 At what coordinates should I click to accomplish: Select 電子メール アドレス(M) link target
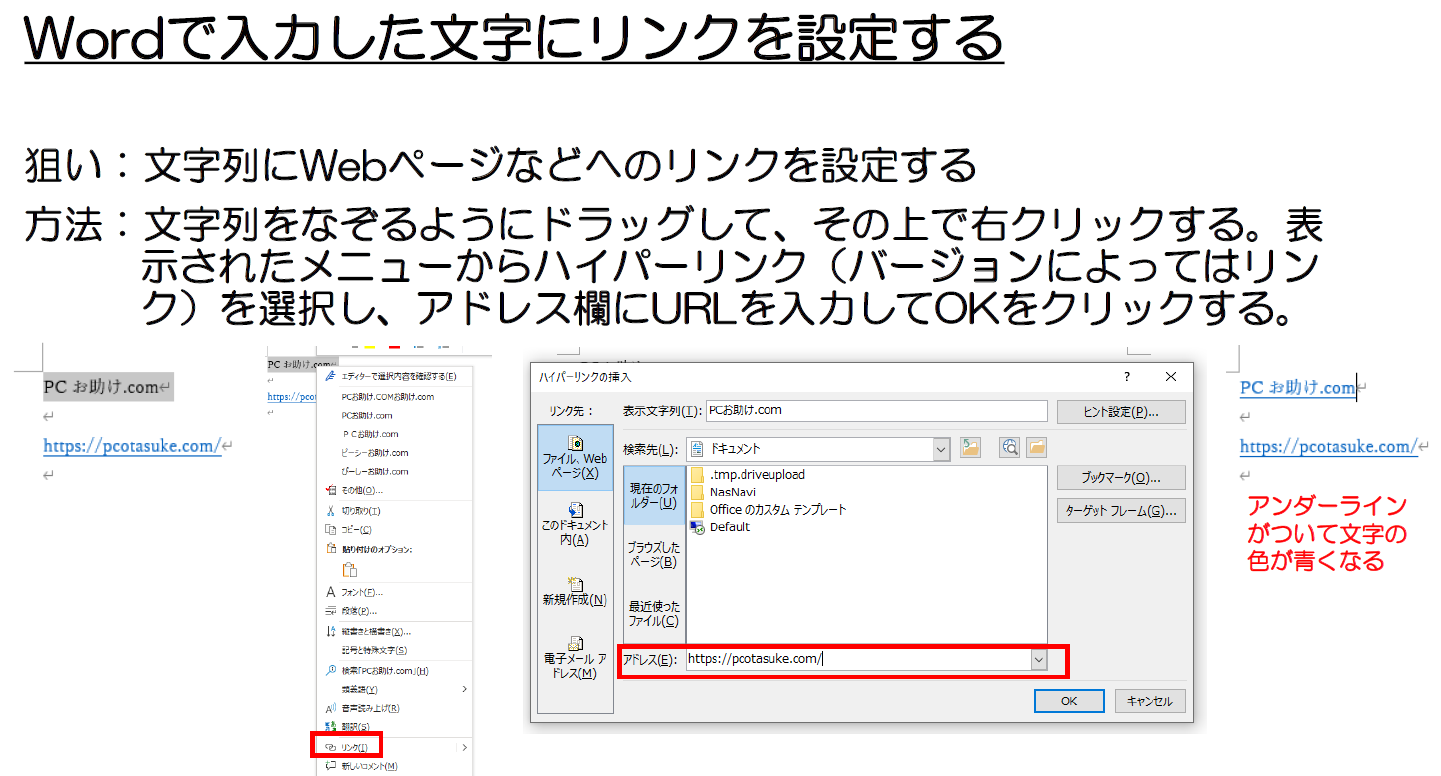[575, 659]
